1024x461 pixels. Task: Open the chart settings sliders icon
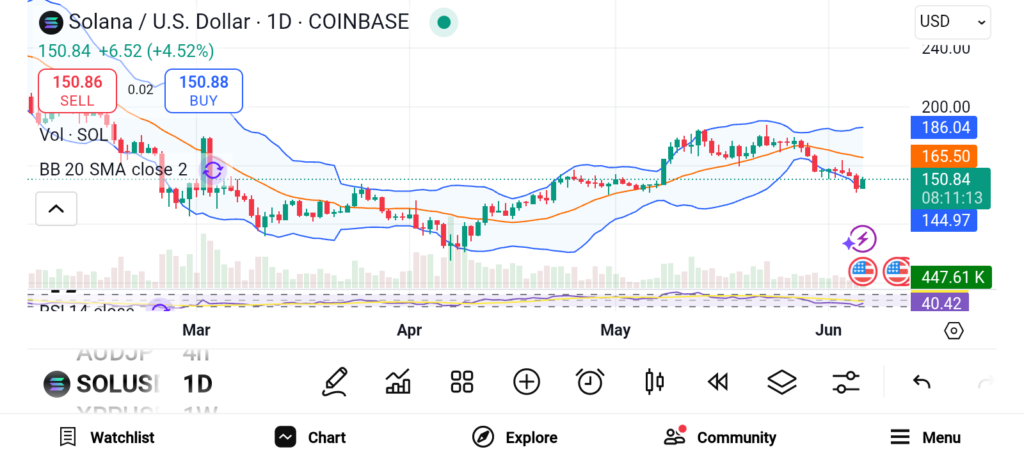click(846, 382)
